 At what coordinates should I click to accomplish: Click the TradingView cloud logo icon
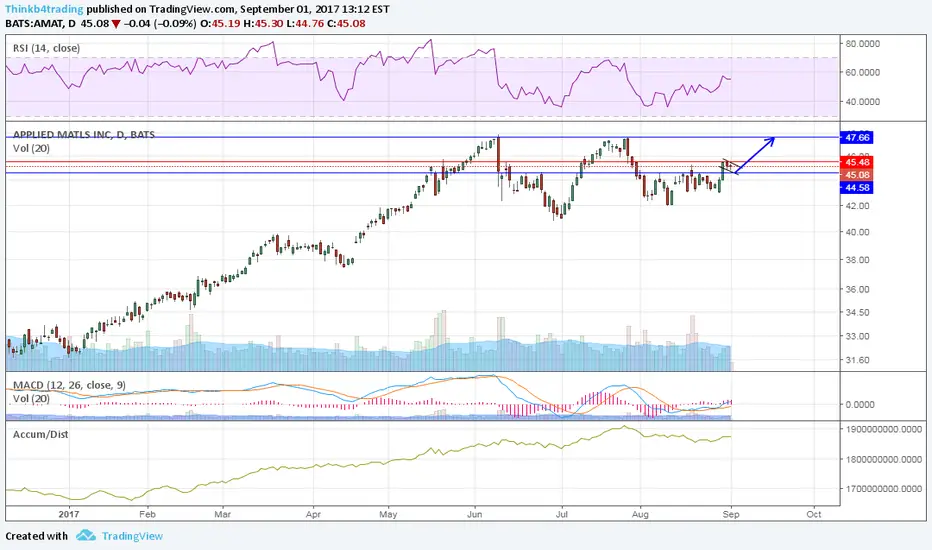(x=86, y=535)
